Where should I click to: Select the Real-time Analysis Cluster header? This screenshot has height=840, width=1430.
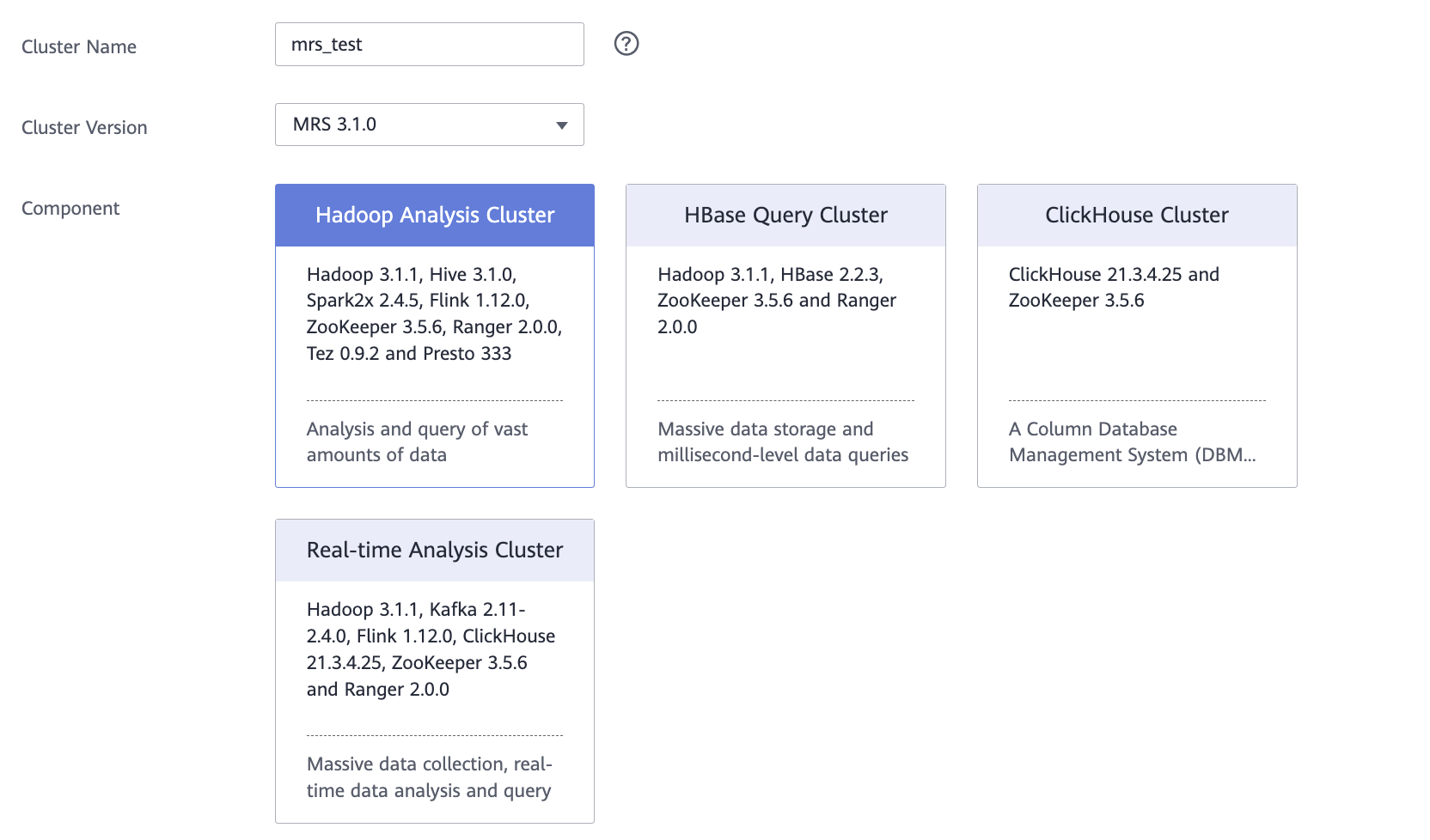point(434,551)
